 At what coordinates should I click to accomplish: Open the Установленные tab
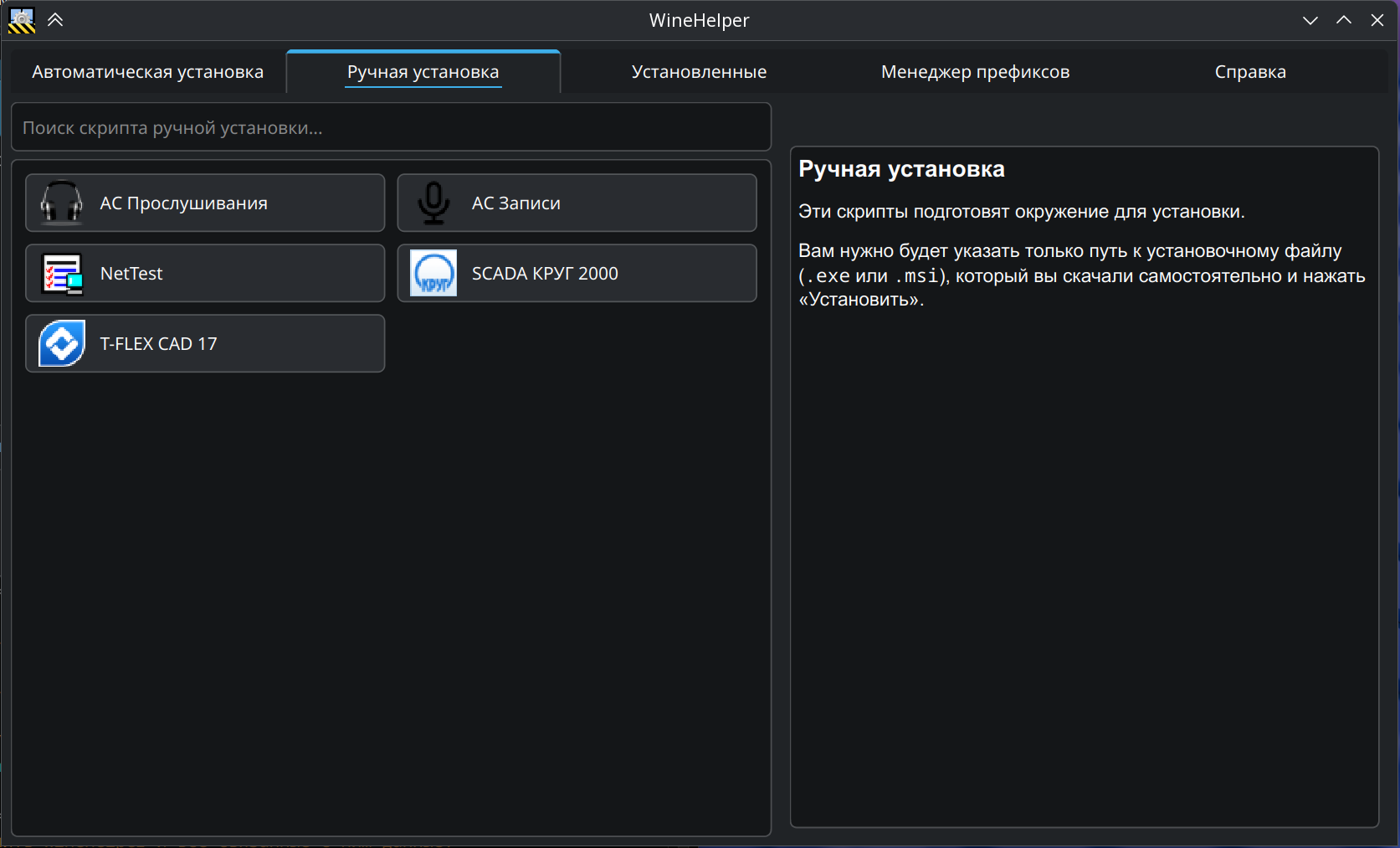[699, 72]
